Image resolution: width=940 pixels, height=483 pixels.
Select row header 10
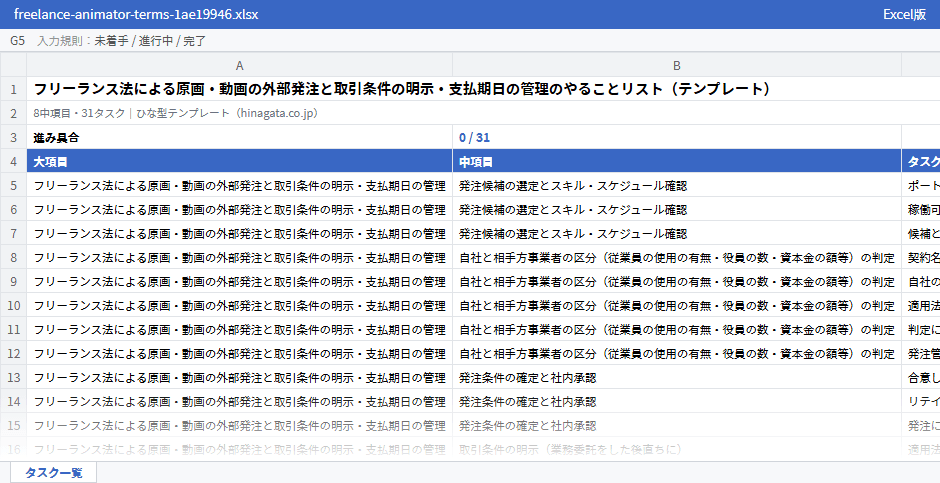coord(13,305)
